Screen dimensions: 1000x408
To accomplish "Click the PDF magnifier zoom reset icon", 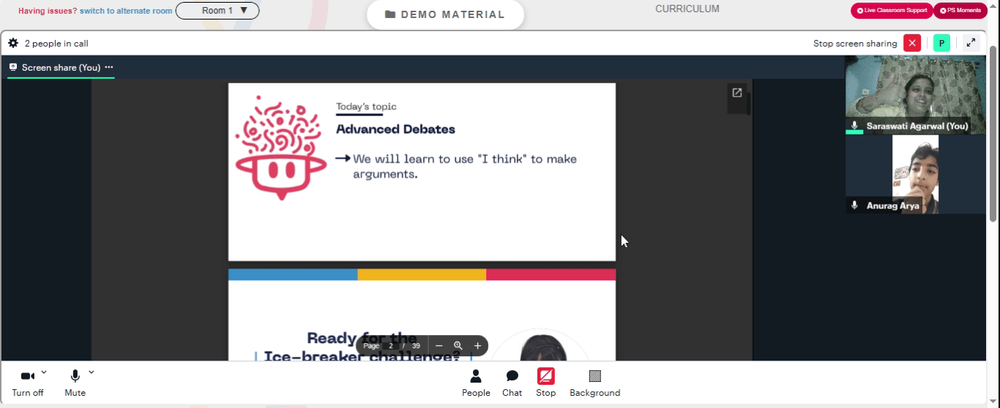I will (x=458, y=346).
